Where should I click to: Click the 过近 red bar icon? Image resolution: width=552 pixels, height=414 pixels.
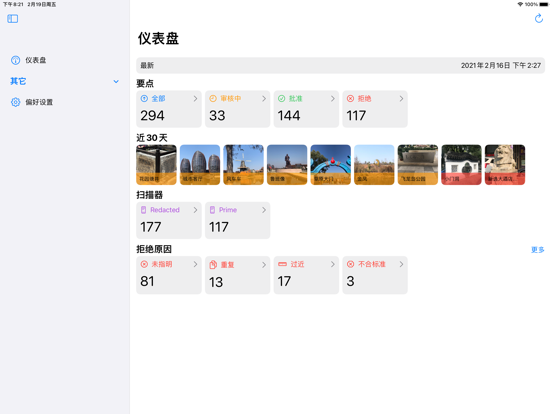282,264
